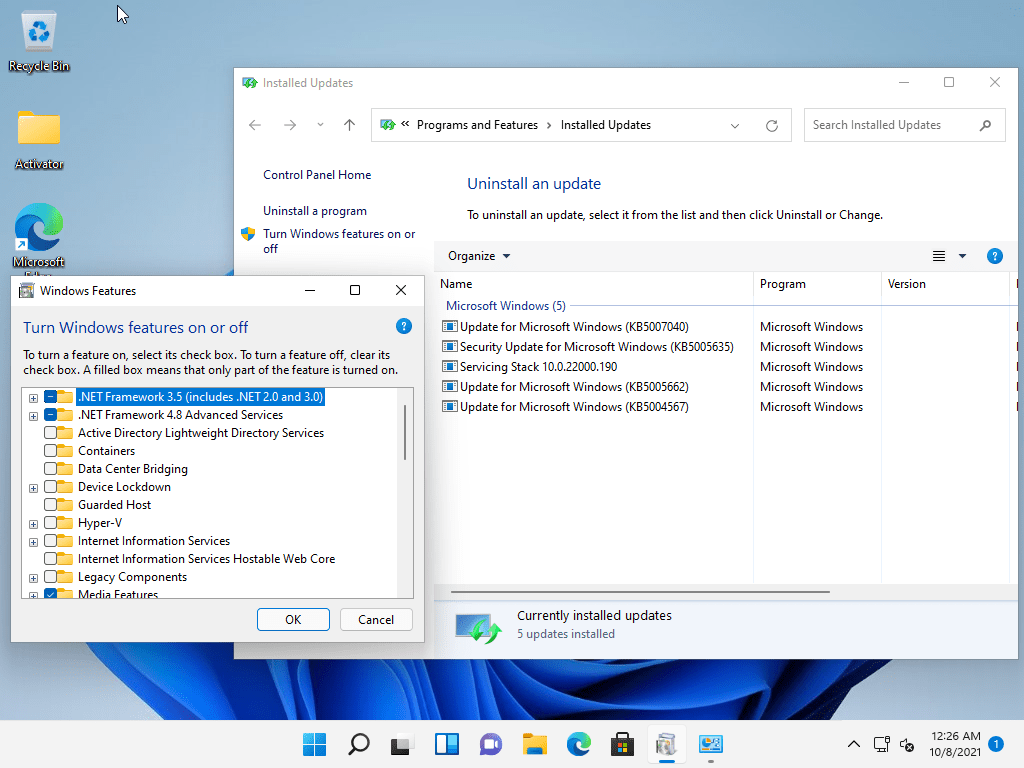This screenshot has height=768, width=1024.
Task: Select Update KB5007040 in the list
Action: click(x=574, y=327)
